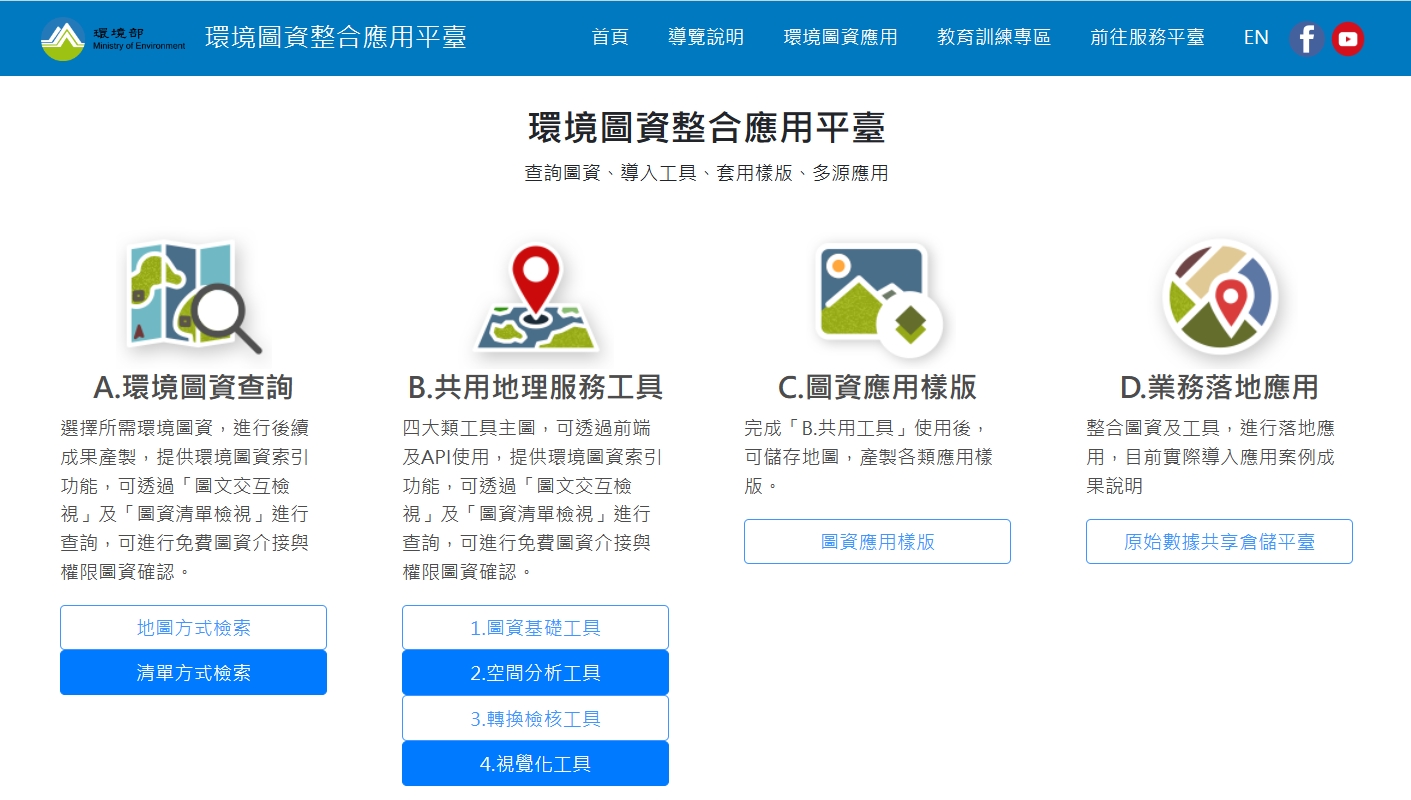The width and height of the screenshot is (1411, 800).
Task: Open 原始數據共享倉儲平臺 button
Action: (1219, 542)
